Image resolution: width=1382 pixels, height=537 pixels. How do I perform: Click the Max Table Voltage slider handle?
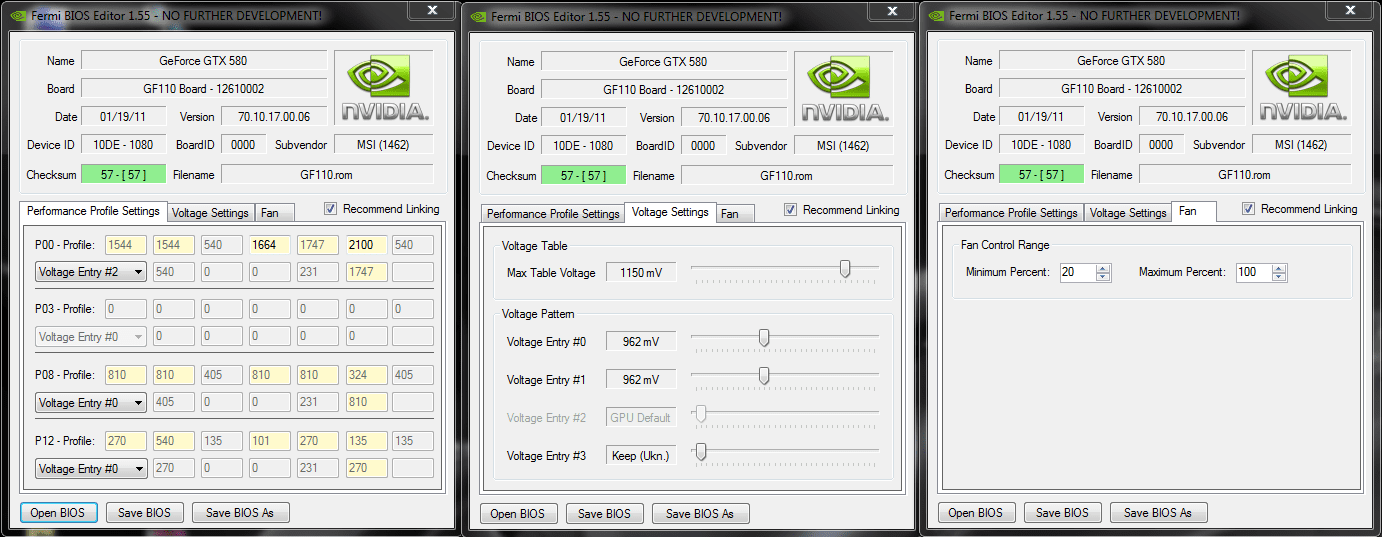[x=845, y=268]
